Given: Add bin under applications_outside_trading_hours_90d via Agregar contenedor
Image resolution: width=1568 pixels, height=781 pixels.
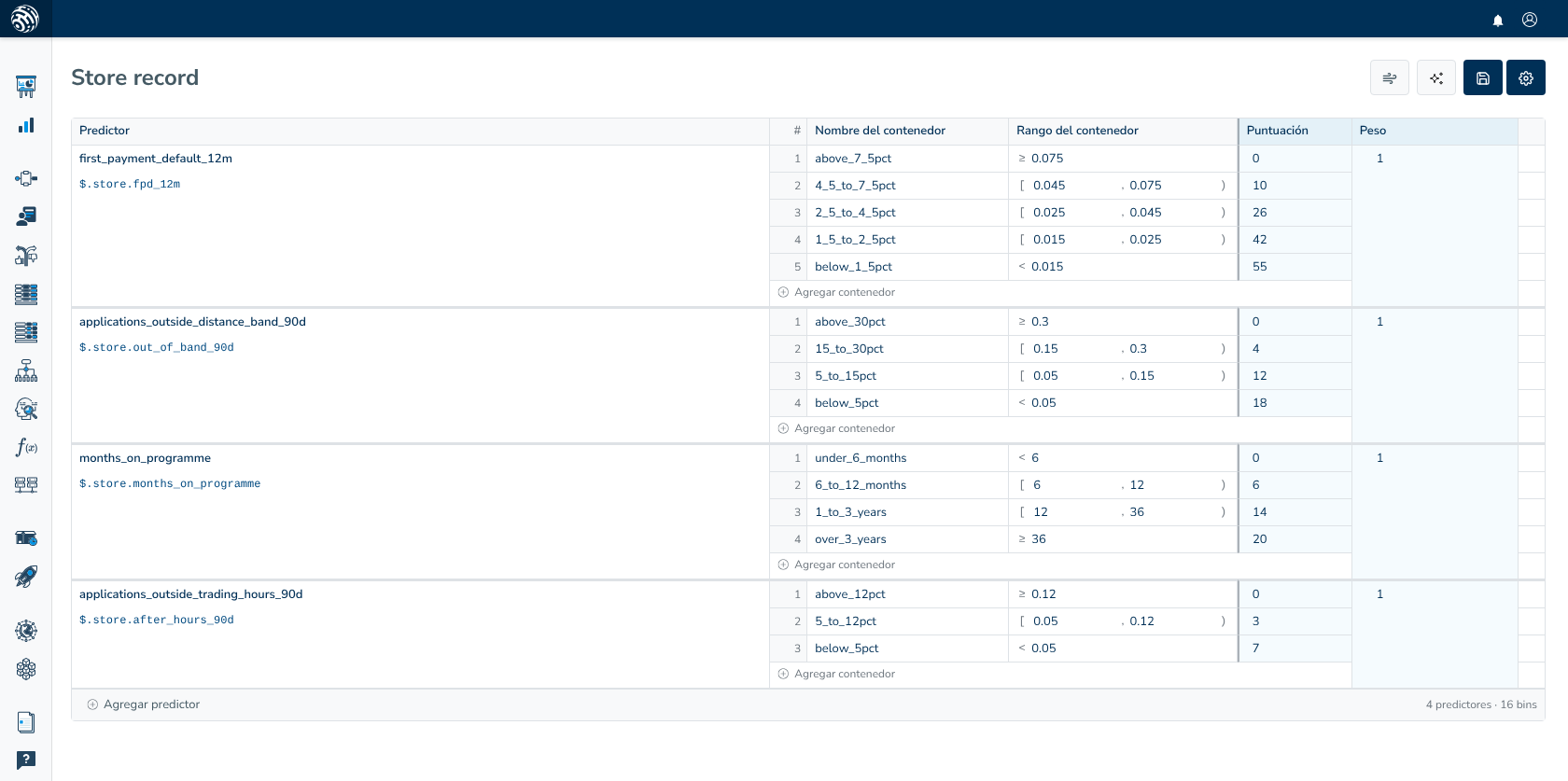Looking at the screenshot, I should (x=836, y=674).
